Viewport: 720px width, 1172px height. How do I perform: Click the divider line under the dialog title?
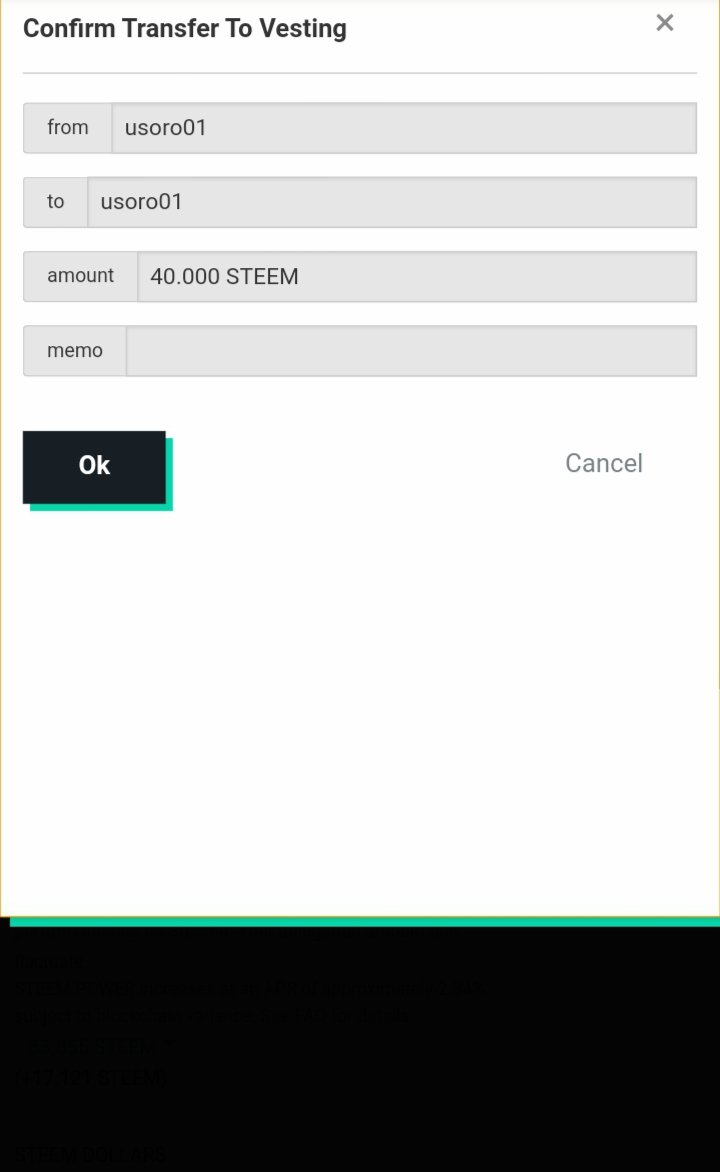360,73
